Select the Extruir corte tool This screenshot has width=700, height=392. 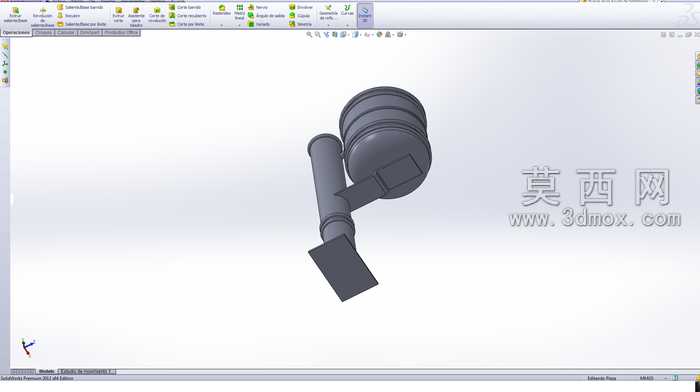(x=118, y=15)
